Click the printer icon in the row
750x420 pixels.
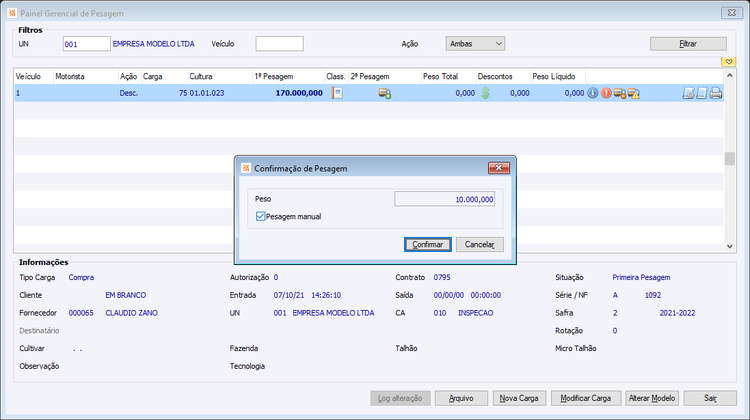click(716, 93)
